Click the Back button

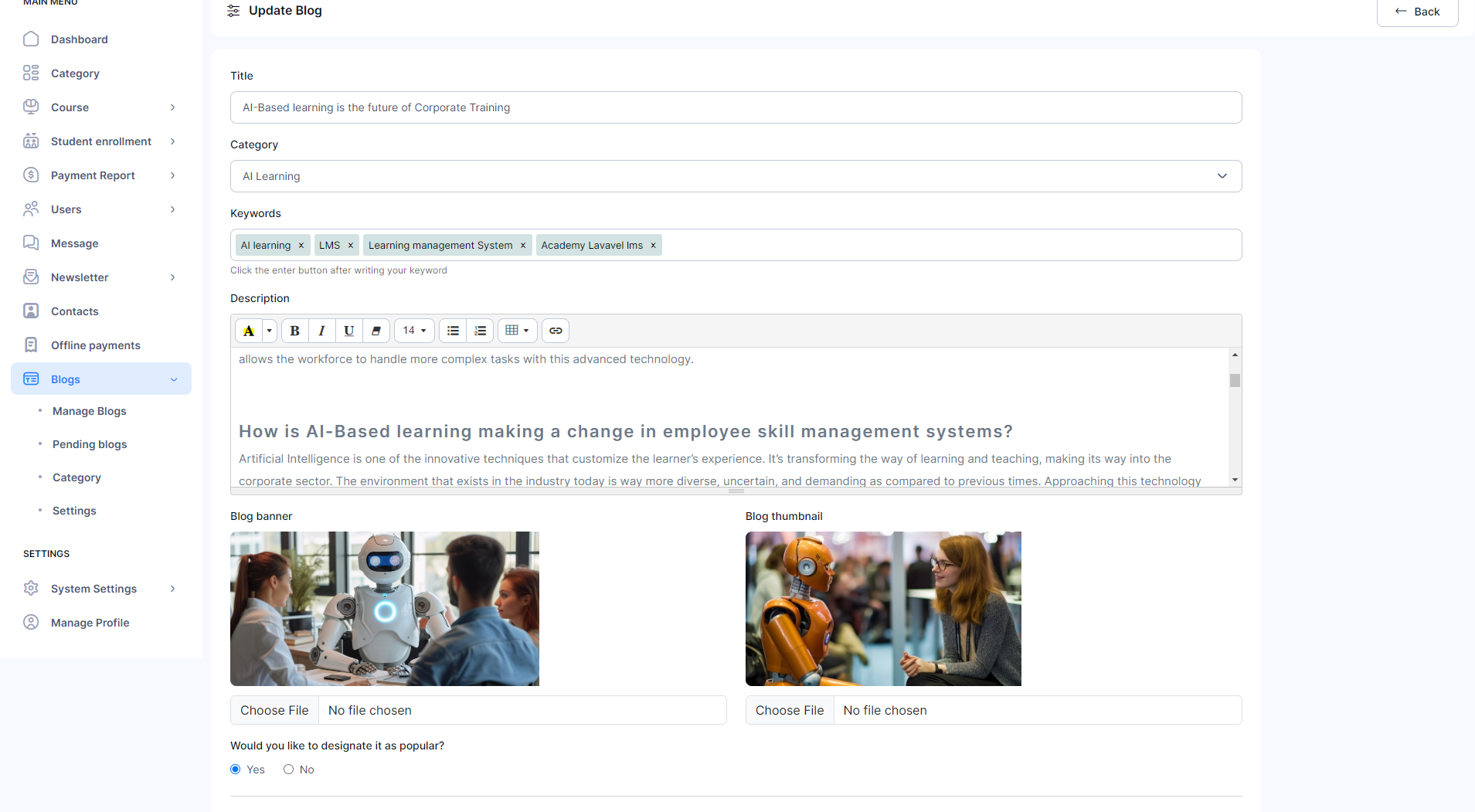(x=1417, y=12)
